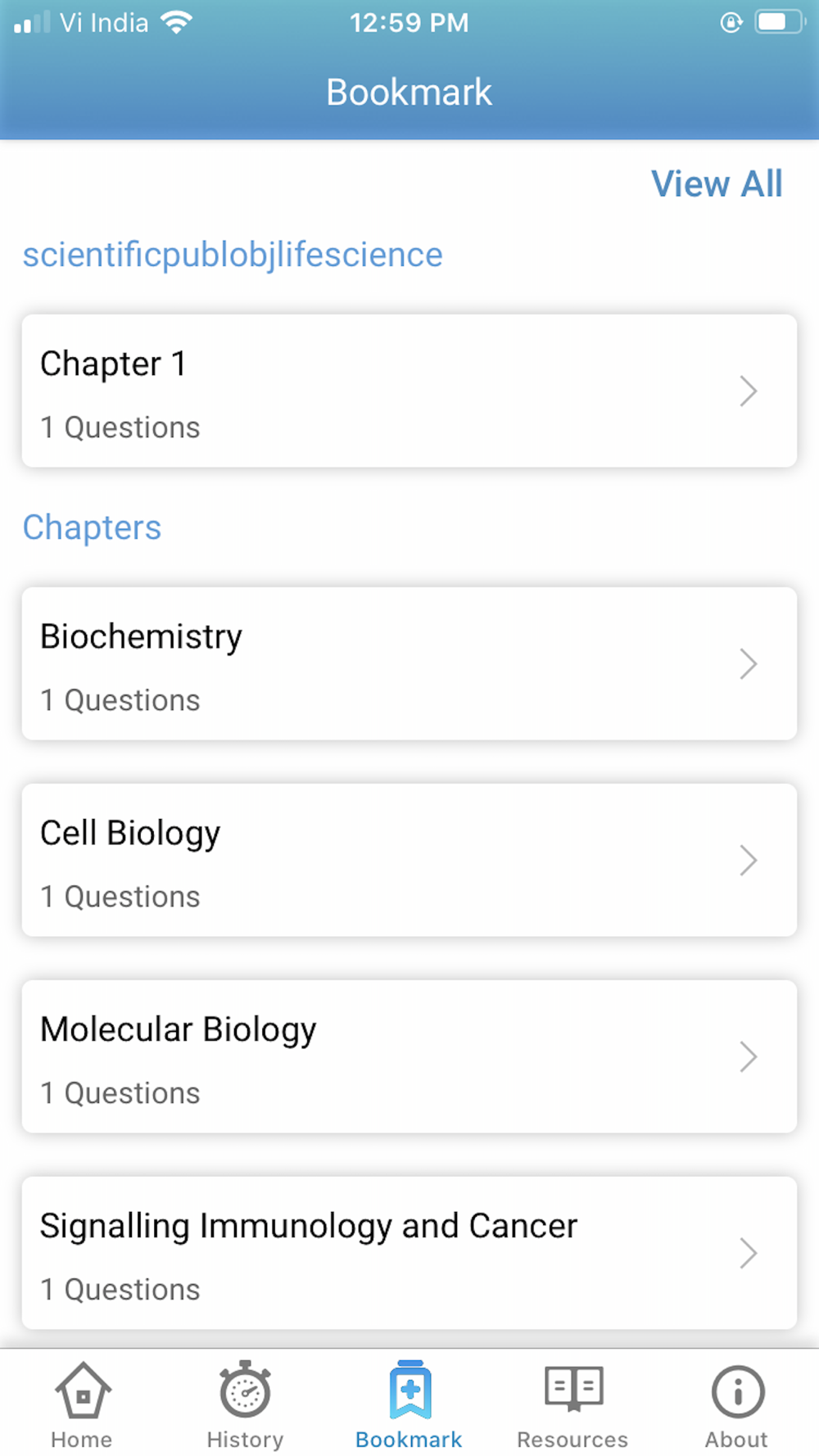This screenshot has width=819, height=1456.
Task: Tap the View All link
Action: tap(717, 183)
